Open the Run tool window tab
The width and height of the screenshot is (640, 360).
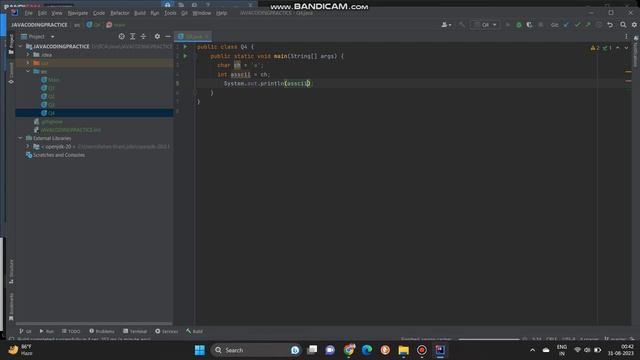coord(47,331)
